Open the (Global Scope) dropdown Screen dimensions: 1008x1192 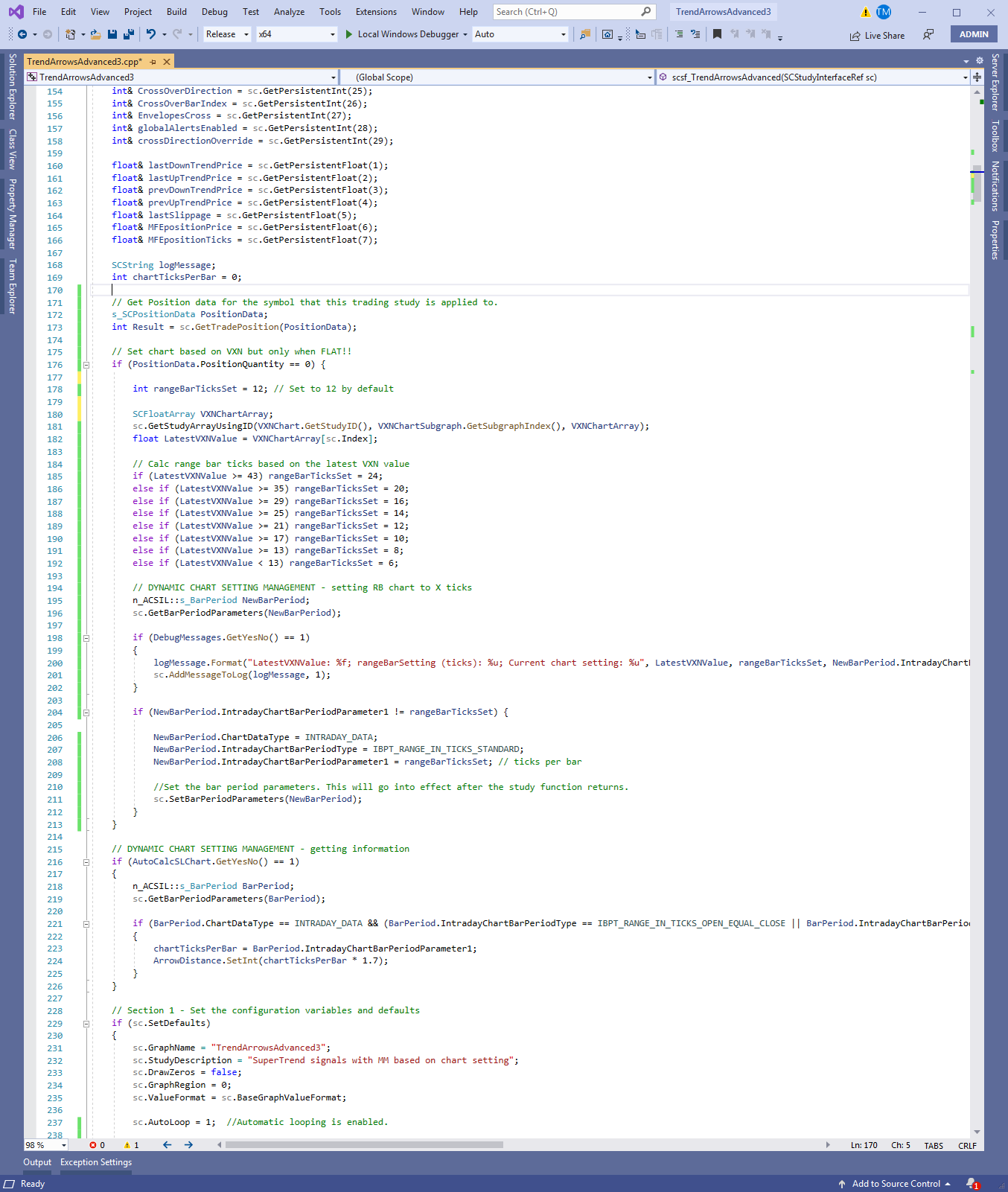497,77
